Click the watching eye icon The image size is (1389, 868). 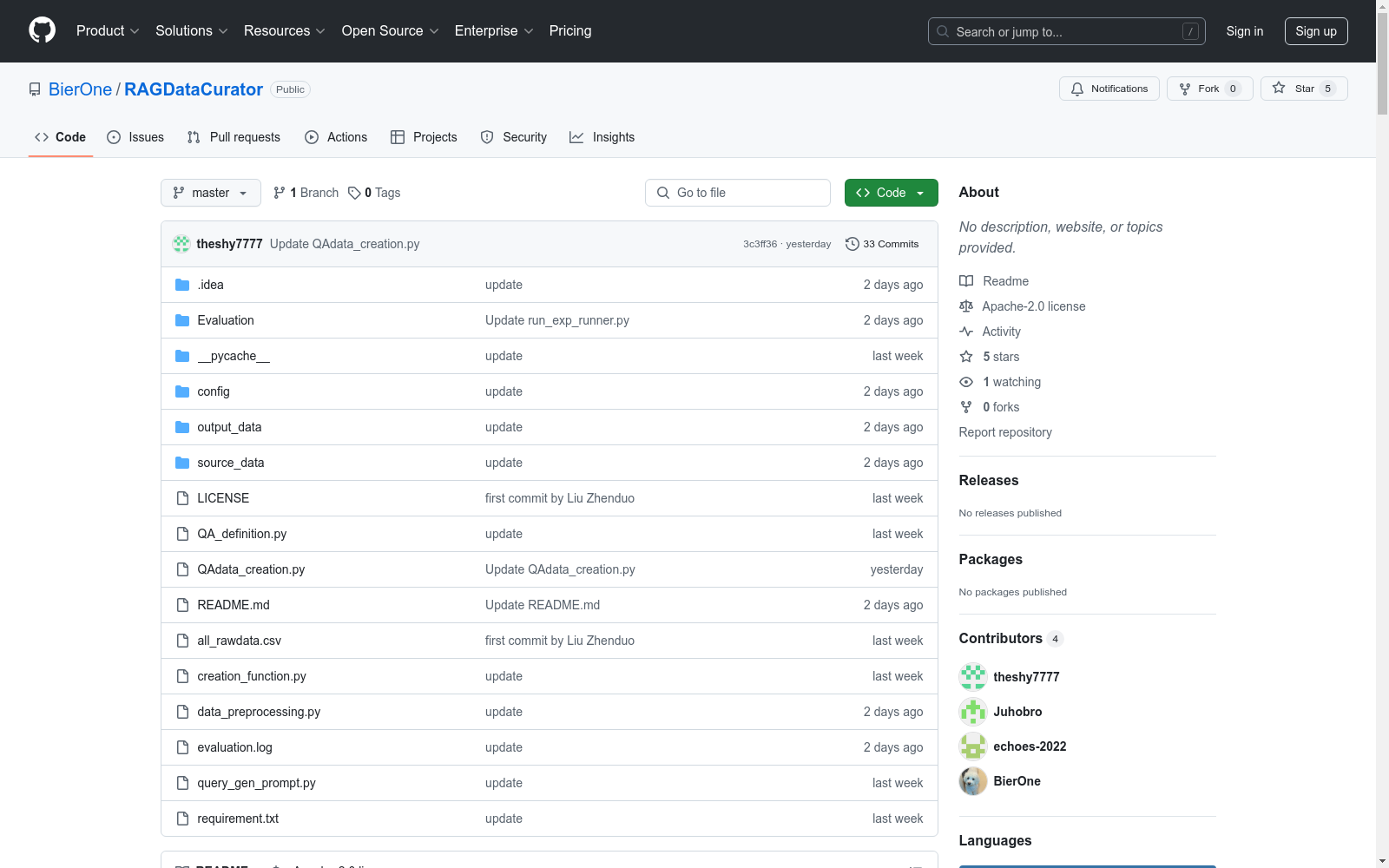(966, 382)
